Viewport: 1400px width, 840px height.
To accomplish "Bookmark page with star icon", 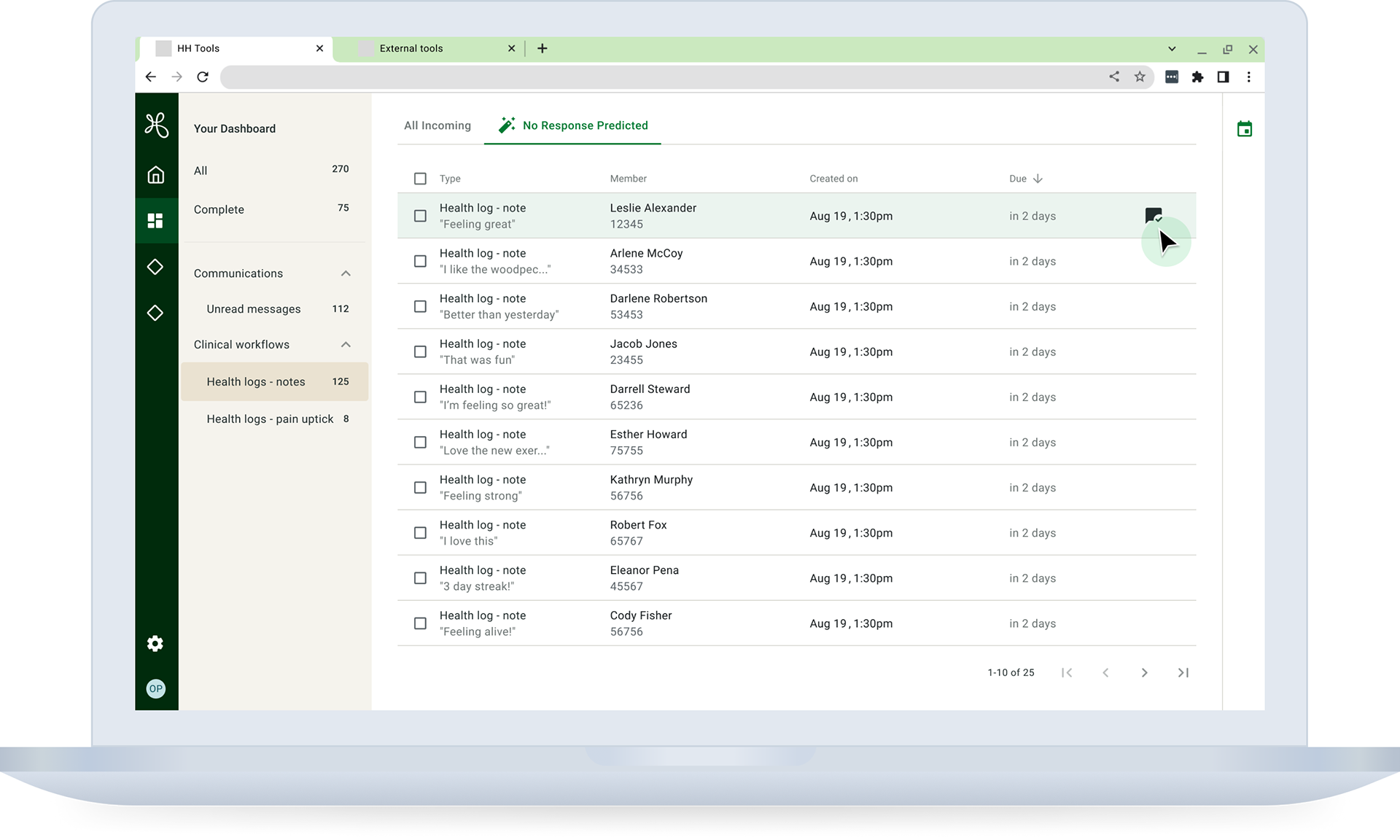I will [1140, 77].
